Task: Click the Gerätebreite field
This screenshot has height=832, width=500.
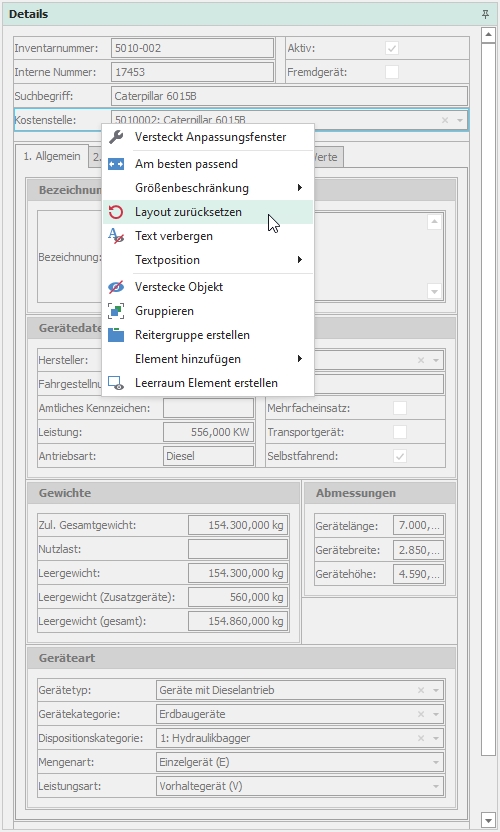Action: coord(419,550)
